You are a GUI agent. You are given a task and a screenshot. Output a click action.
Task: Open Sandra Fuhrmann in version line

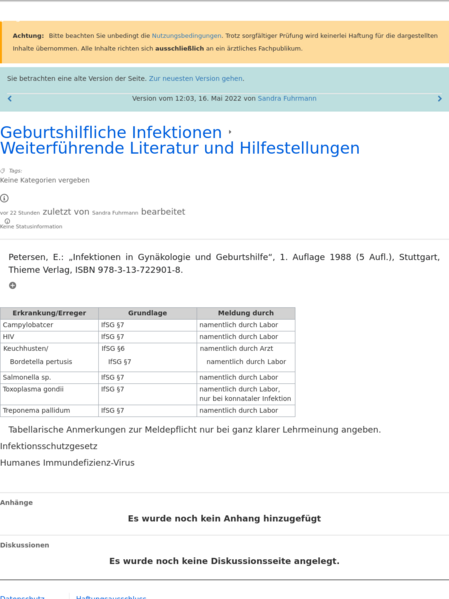(x=287, y=98)
